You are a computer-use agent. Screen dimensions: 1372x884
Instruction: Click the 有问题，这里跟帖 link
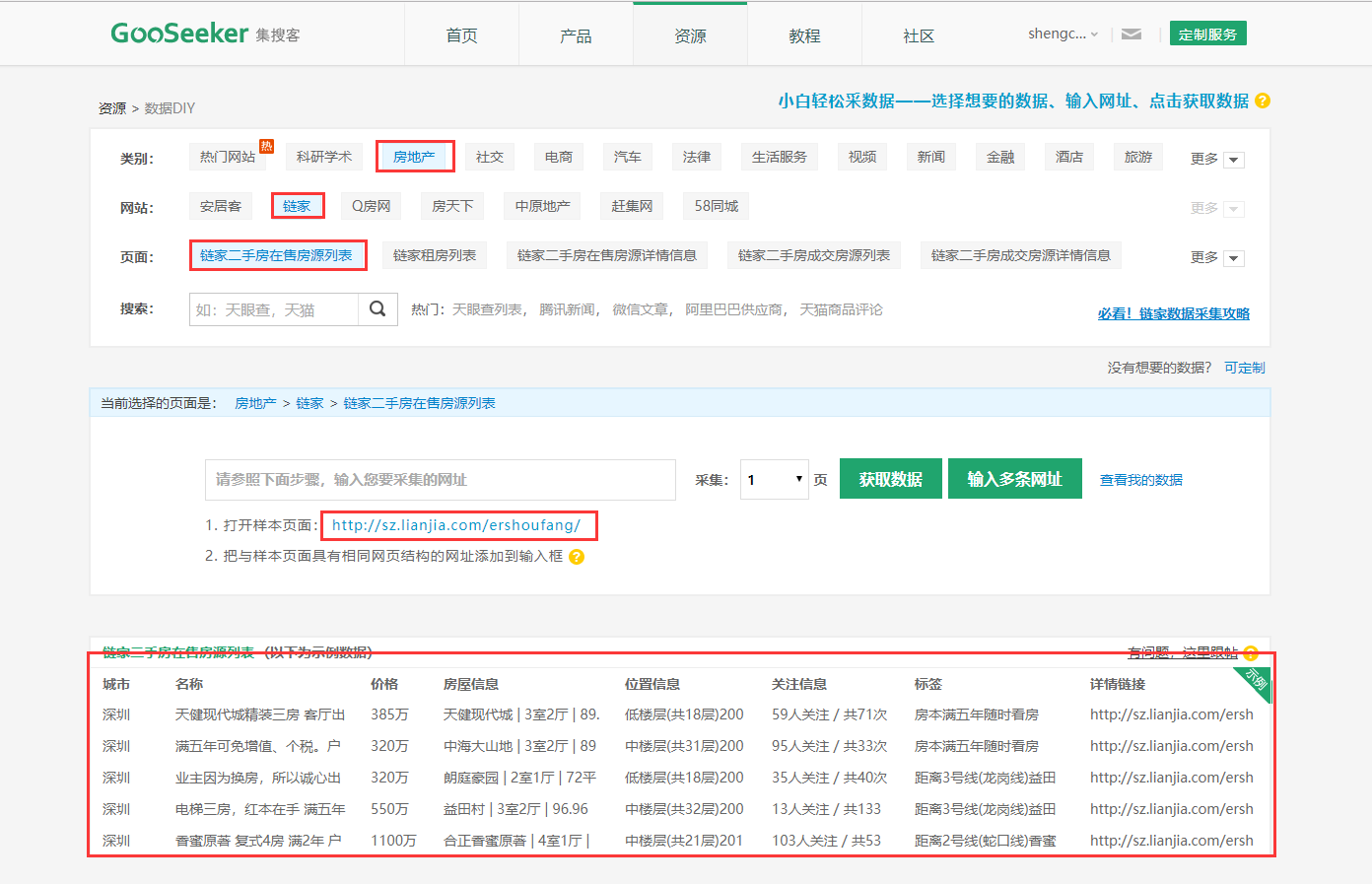(x=1183, y=652)
